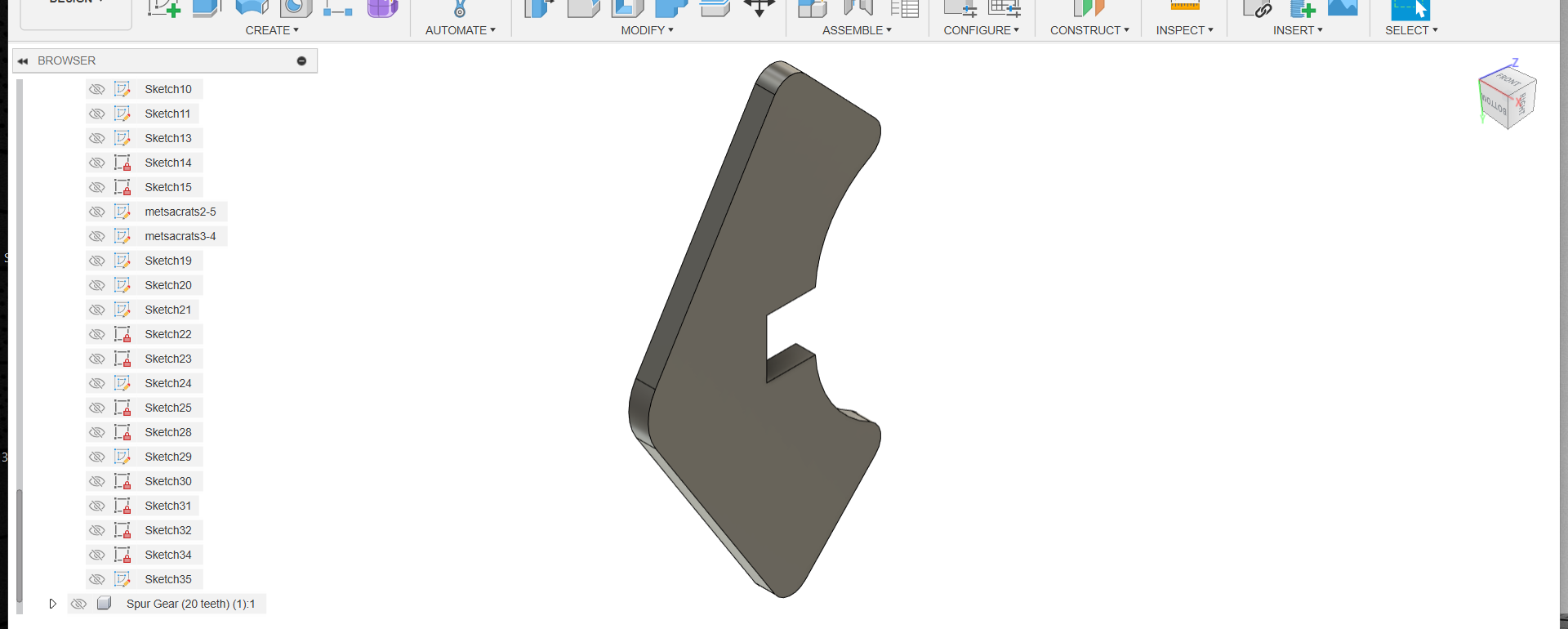Select Sketch21 in the browser tree
This screenshot has width=1568, height=629.
167,310
